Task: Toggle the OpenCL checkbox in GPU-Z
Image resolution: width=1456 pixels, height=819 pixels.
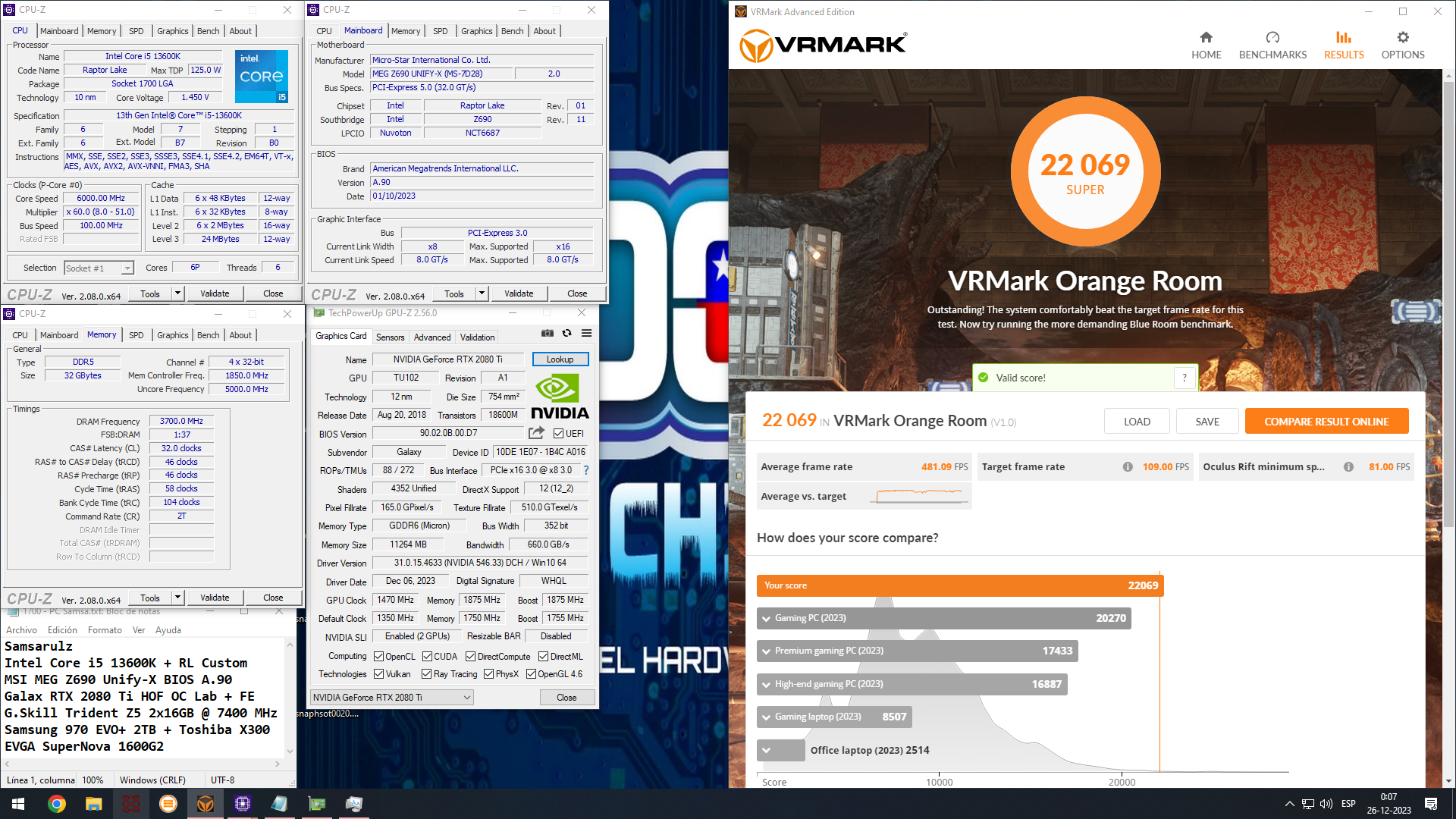Action: (x=378, y=657)
